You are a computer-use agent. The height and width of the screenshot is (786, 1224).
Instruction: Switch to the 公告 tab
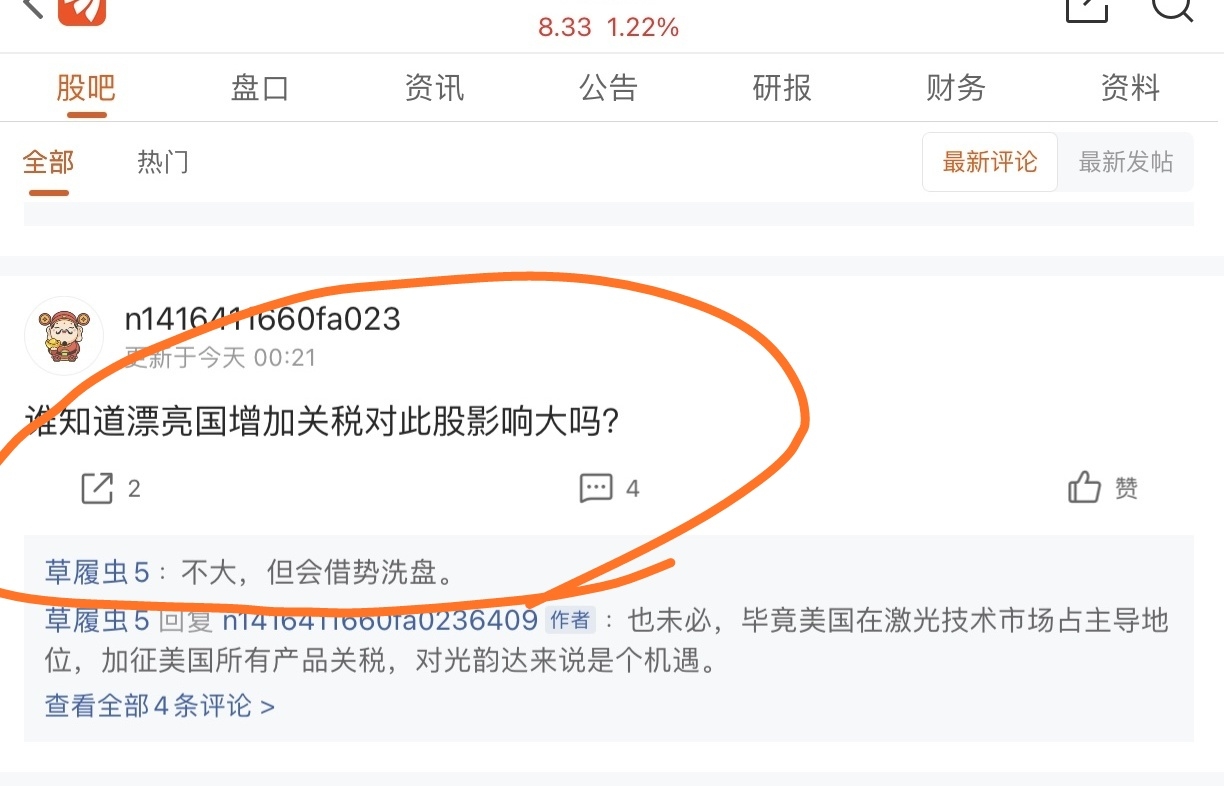point(608,88)
